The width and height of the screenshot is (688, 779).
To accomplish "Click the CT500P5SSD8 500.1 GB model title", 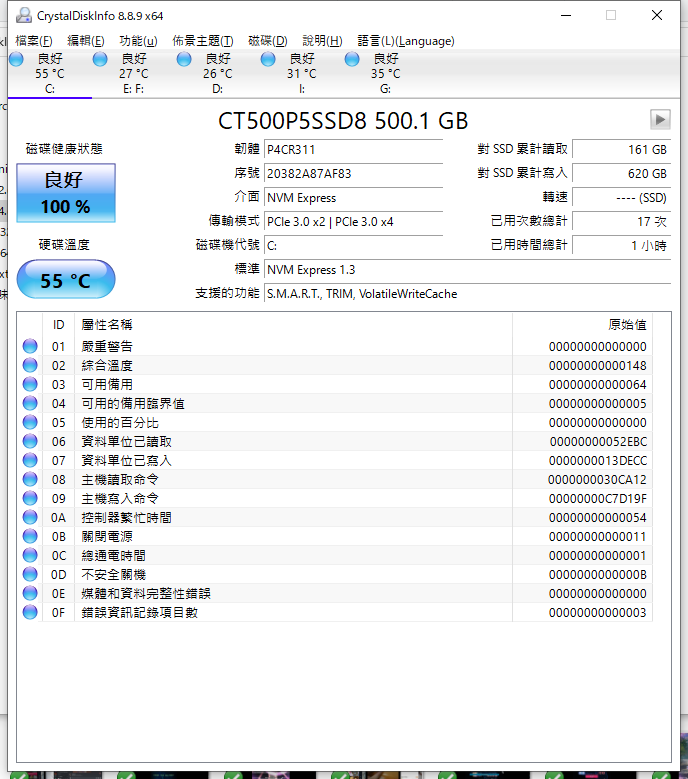I will click(x=343, y=121).
